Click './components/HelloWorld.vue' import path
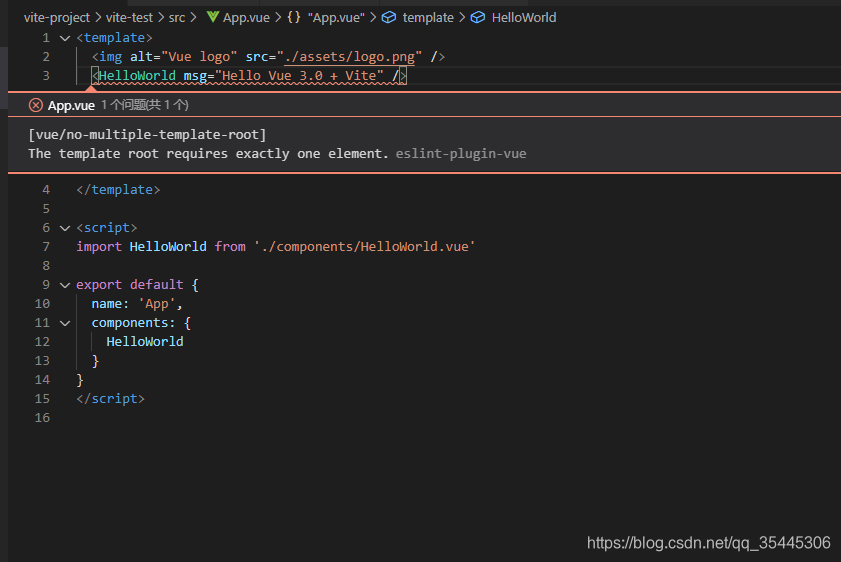The width and height of the screenshot is (841, 562). click(x=365, y=247)
